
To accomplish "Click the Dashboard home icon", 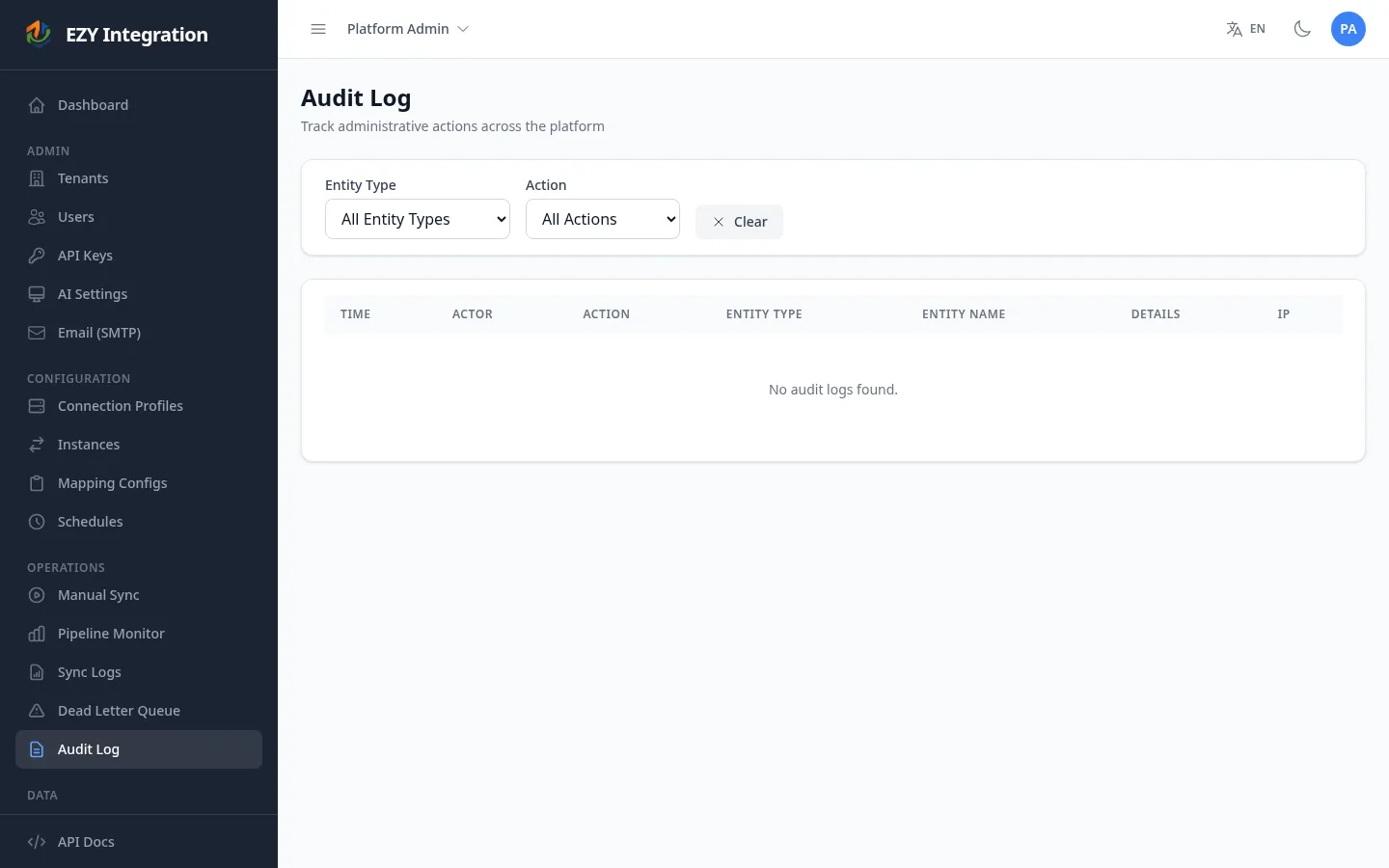I will (37, 105).
